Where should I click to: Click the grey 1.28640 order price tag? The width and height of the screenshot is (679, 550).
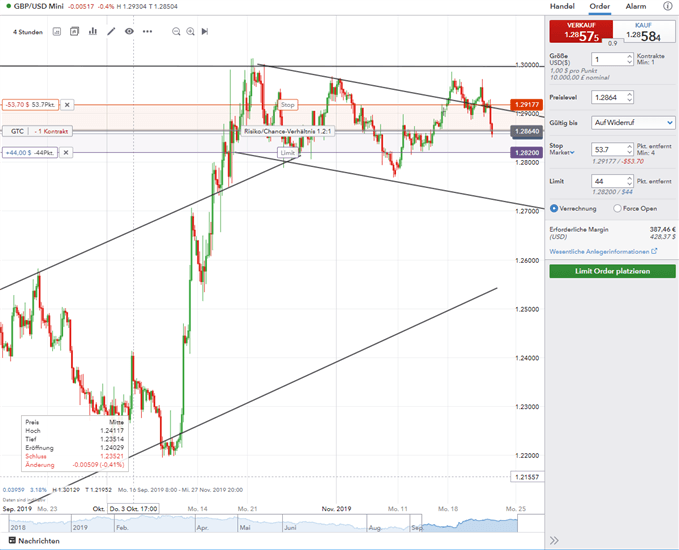click(x=527, y=131)
